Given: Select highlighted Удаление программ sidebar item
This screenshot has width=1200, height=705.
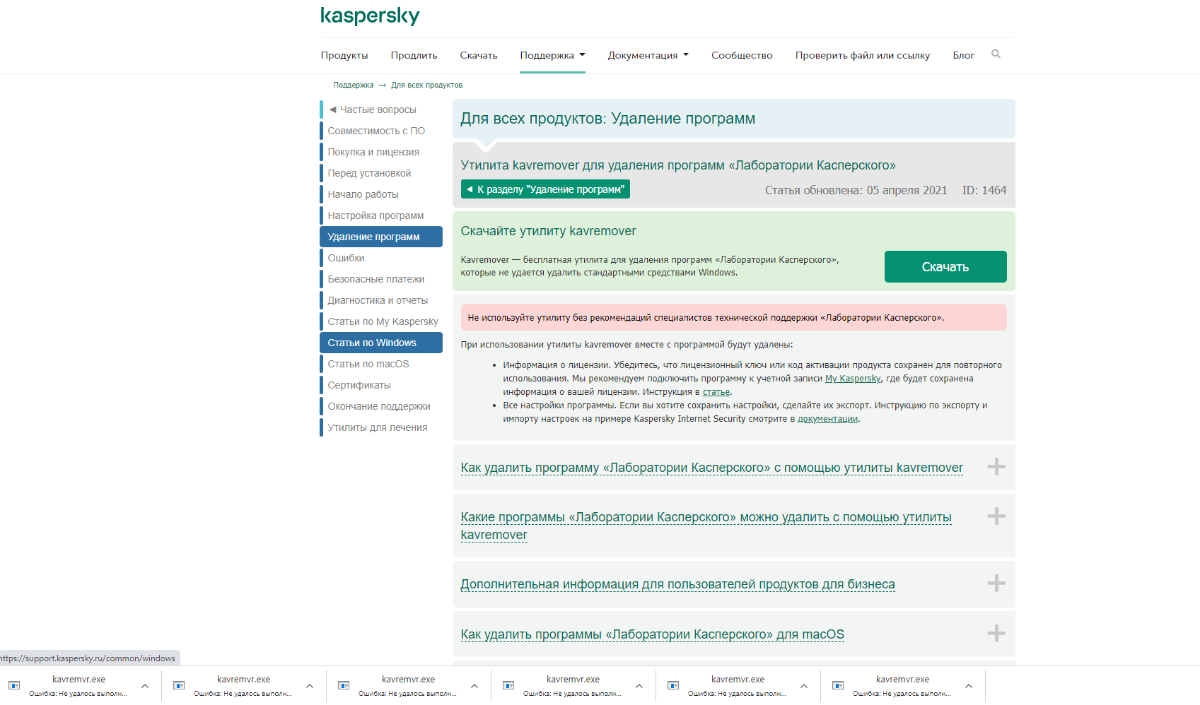Looking at the screenshot, I should pos(381,236).
